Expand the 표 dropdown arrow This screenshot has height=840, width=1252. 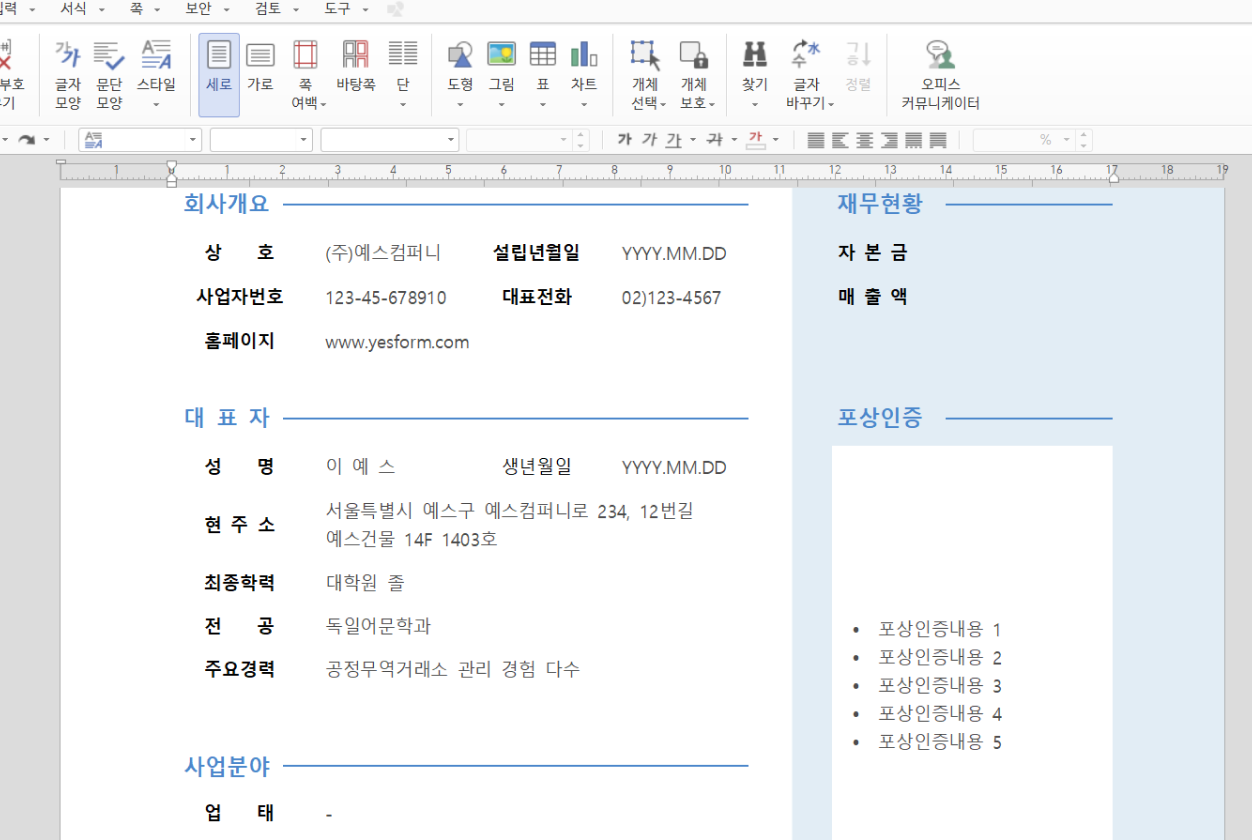[543, 104]
